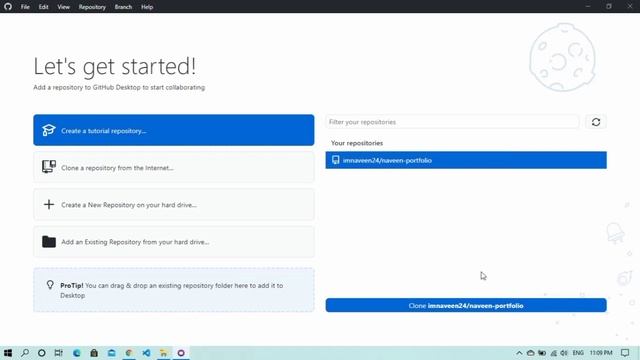The image size is (640, 360).
Task: Click the Filter your repositories field
Action: 452,122
